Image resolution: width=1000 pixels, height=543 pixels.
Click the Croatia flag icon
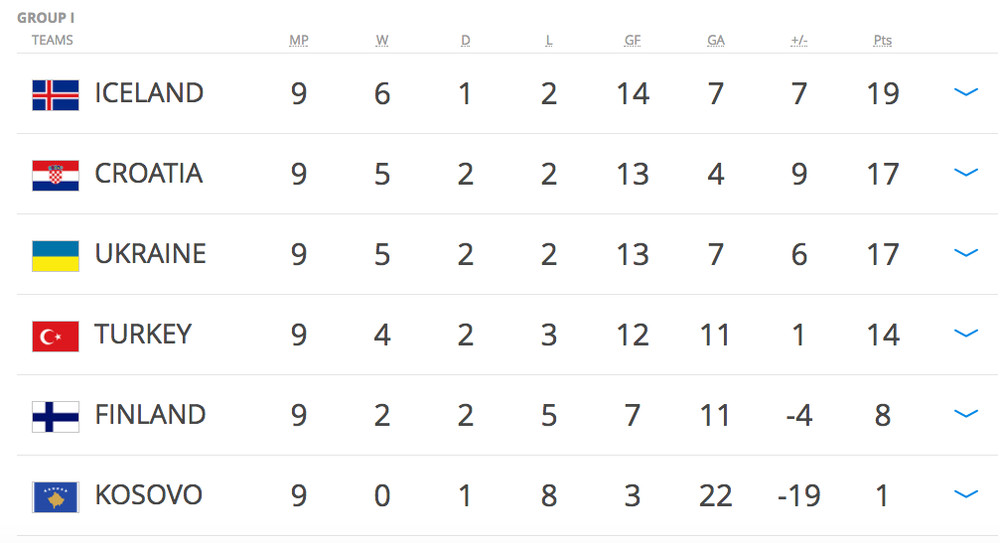[55, 175]
